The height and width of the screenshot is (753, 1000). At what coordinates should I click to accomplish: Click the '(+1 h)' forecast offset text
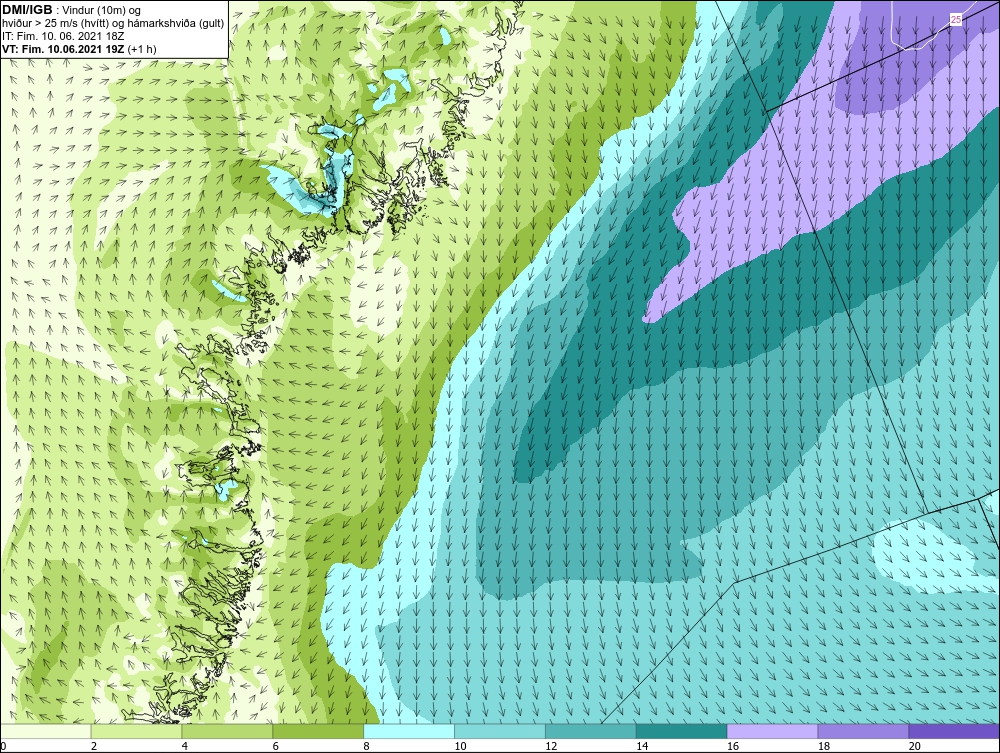(142, 49)
